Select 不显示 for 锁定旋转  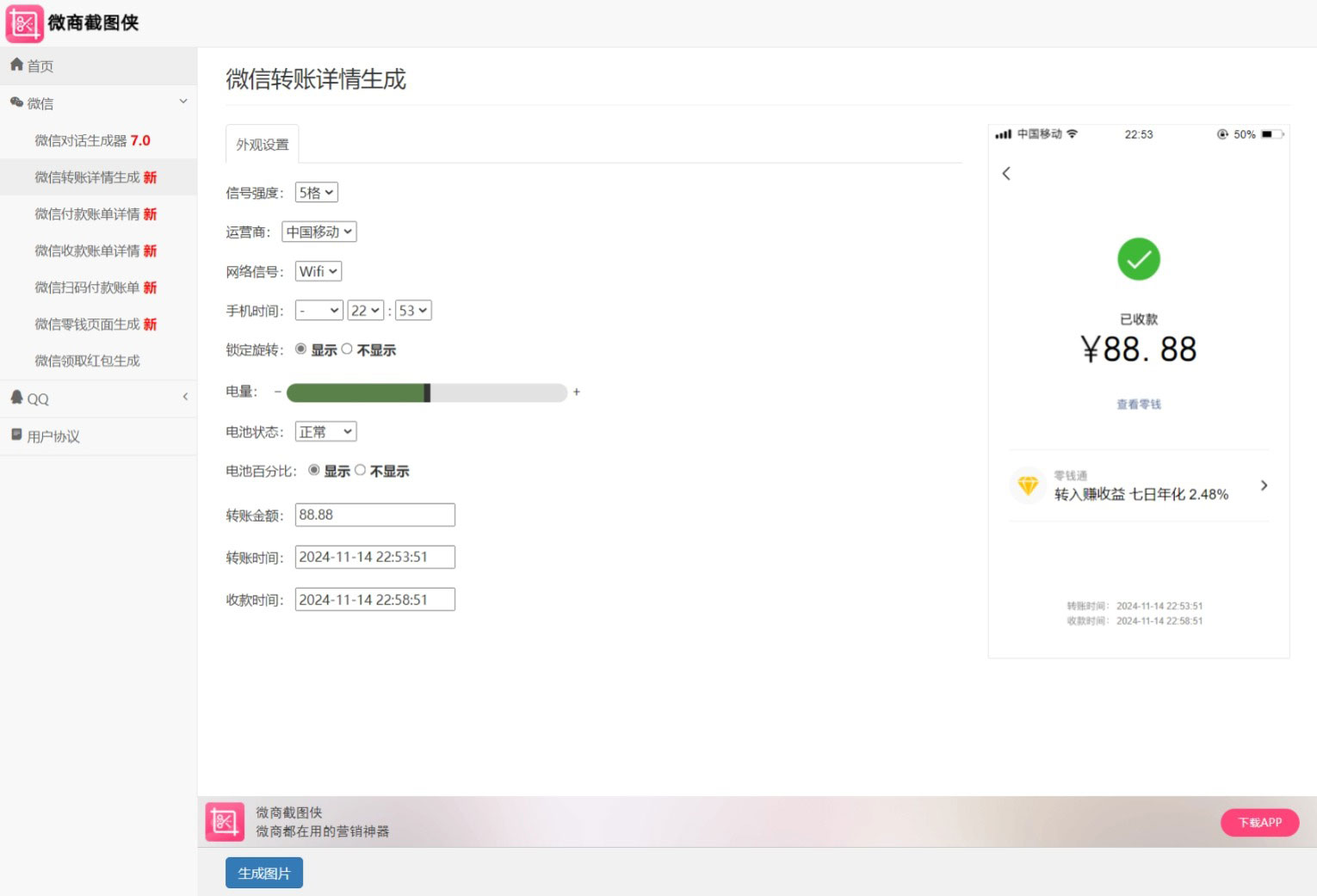pyautogui.click(x=347, y=349)
